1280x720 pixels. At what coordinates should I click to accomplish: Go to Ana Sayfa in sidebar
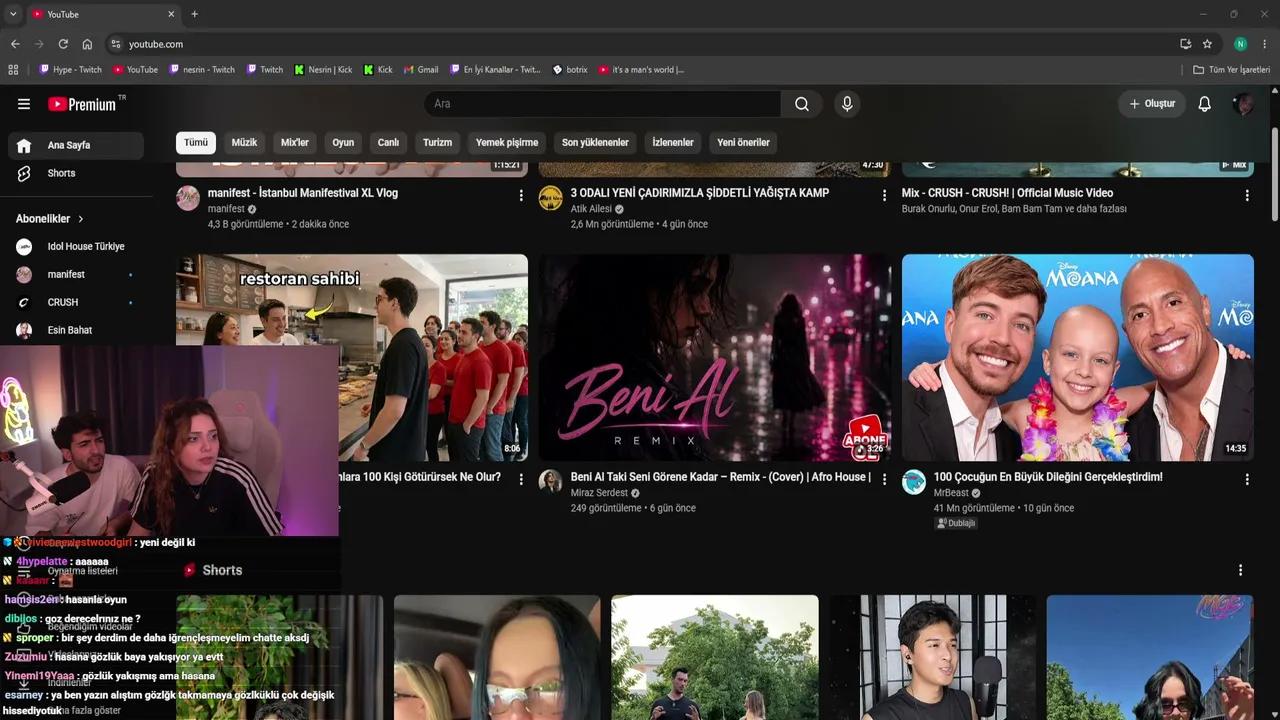tap(76, 145)
